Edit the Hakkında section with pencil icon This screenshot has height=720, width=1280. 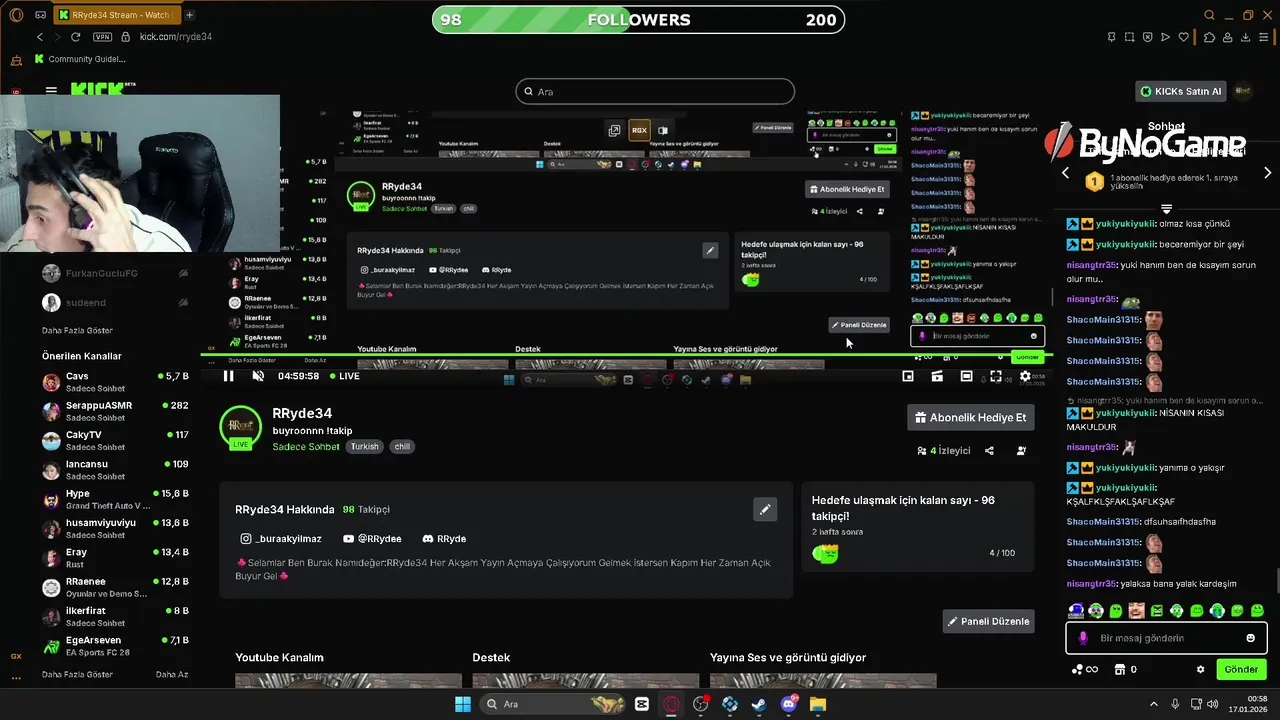765,509
